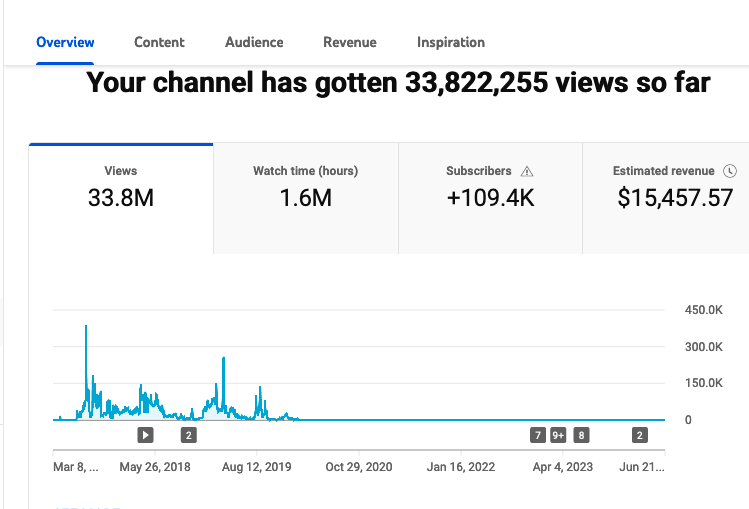
Task: Click the tallest views spike in chart
Action: 86,328
